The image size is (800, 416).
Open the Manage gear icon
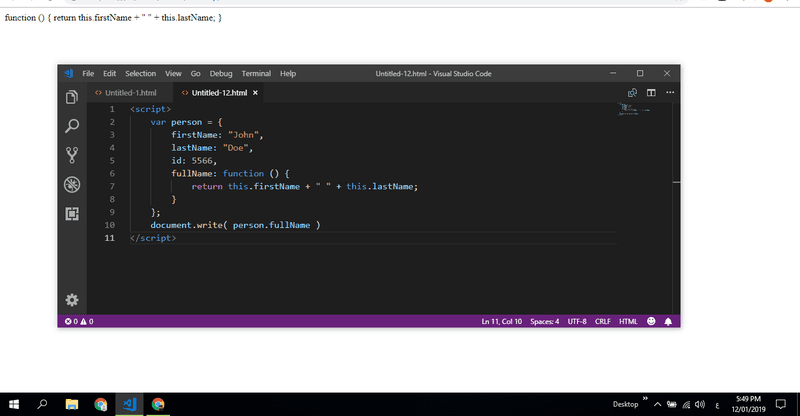pos(72,300)
